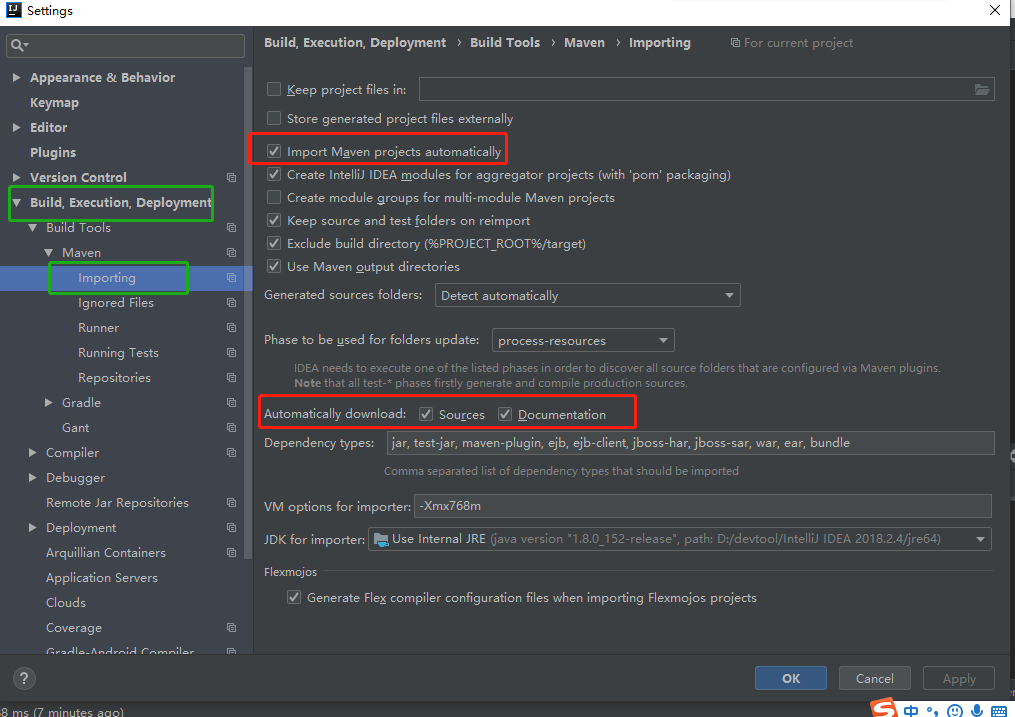
Task: Collapse the Build Tools node
Action: [32, 228]
